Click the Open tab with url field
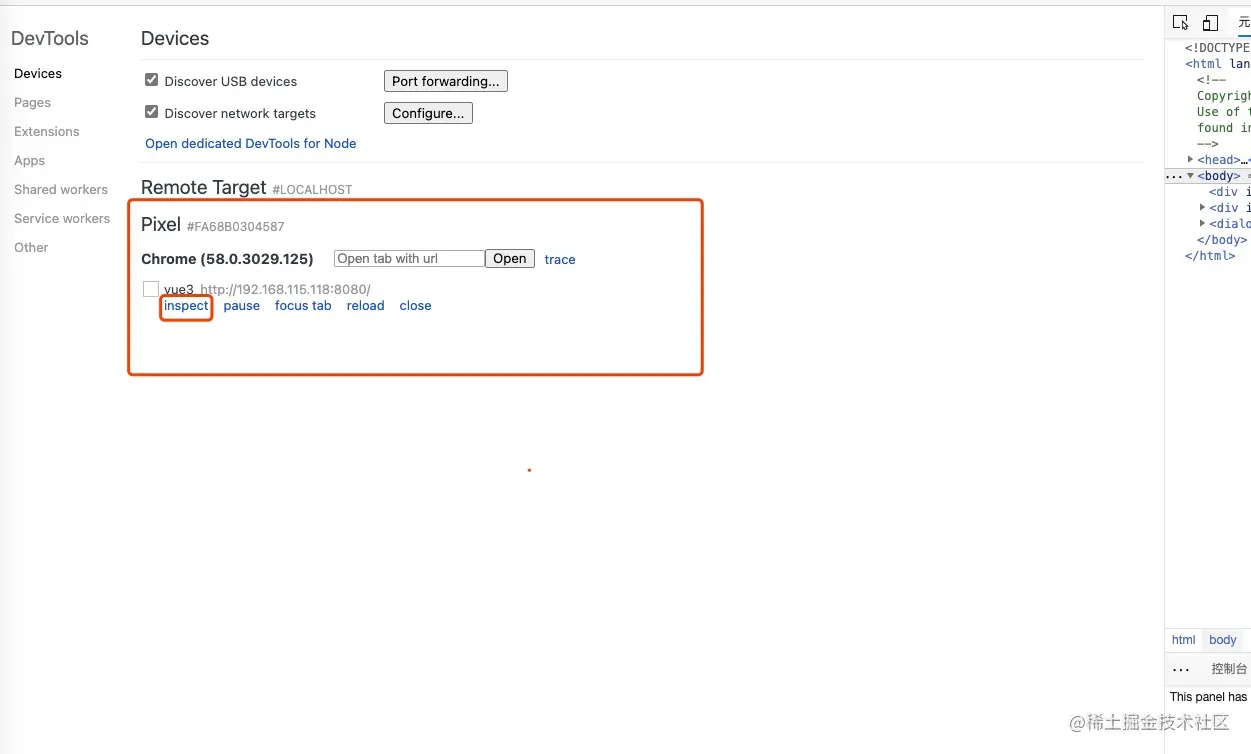Screen dimensions: 1251x754 tap(409, 258)
